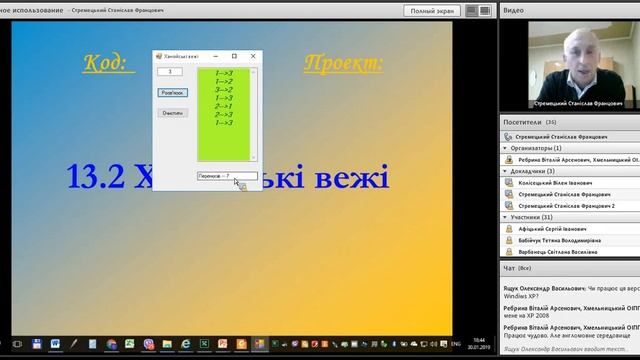Open the floppy disk save icon on taskbar
This screenshot has width=640, height=360.
(x=37, y=344)
